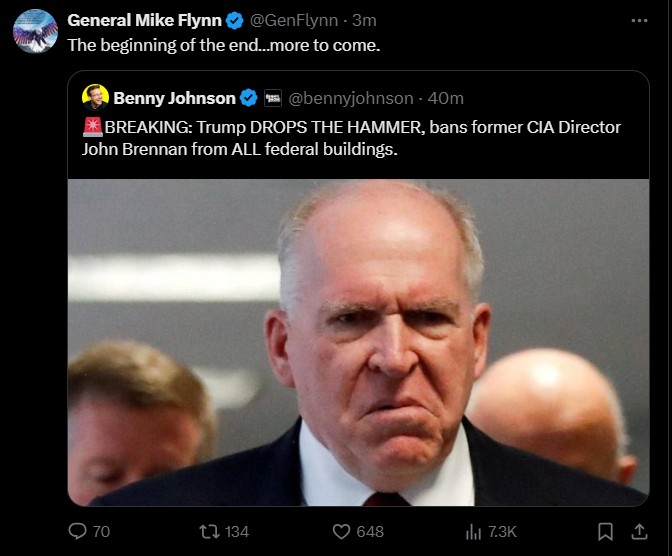The height and width of the screenshot is (556, 672).
Task: Open the quoted BREAKING post text
Action: point(350,138)
